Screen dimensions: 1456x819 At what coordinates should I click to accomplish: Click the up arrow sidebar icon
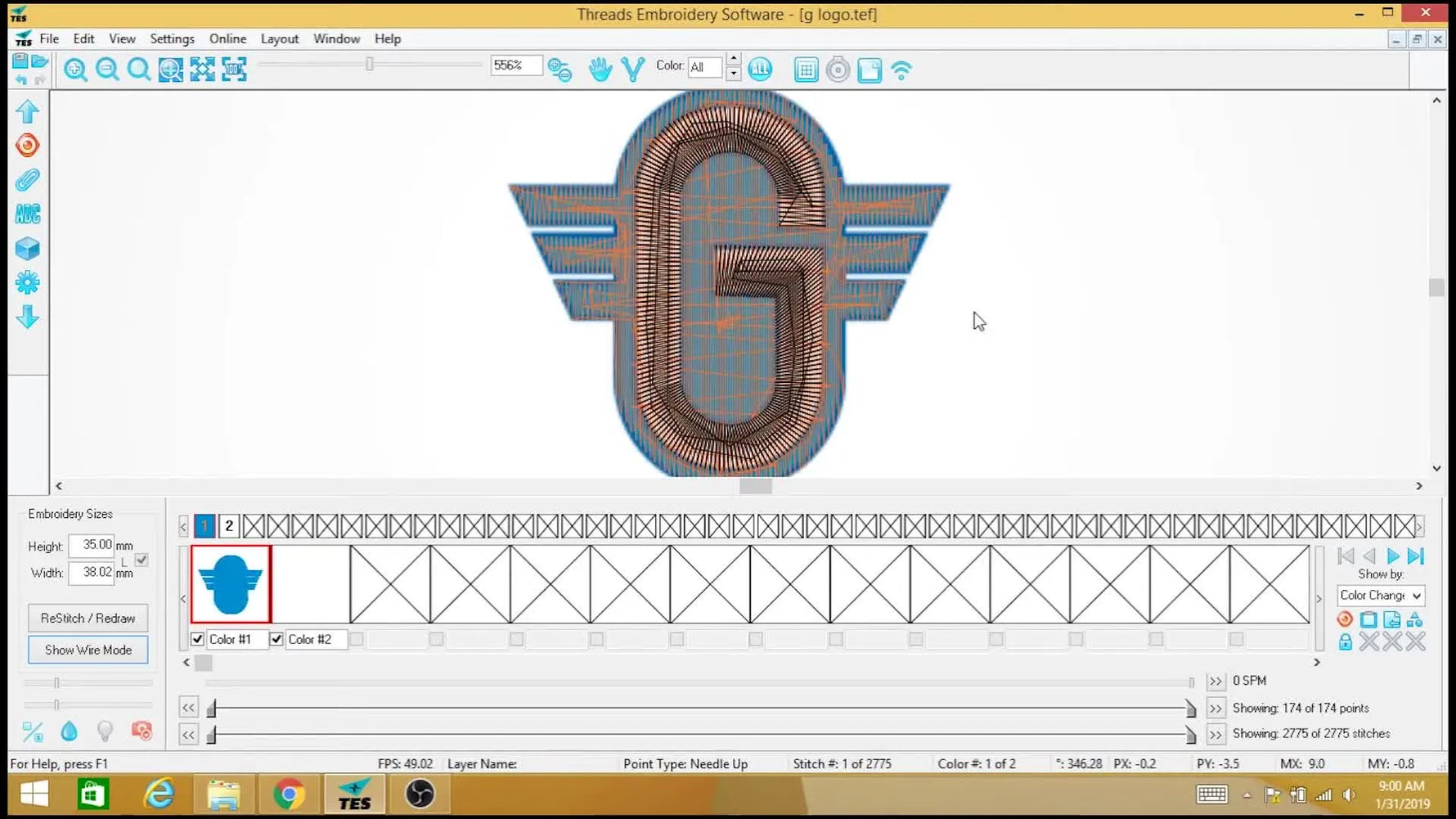[x=28, y=111]
